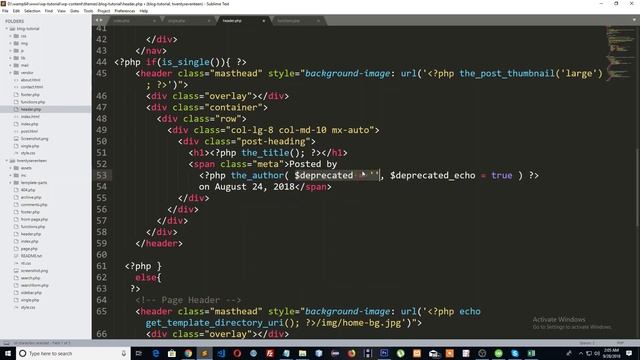
Task: Click the search.php file icon
Action: click(x=16, y=278)
